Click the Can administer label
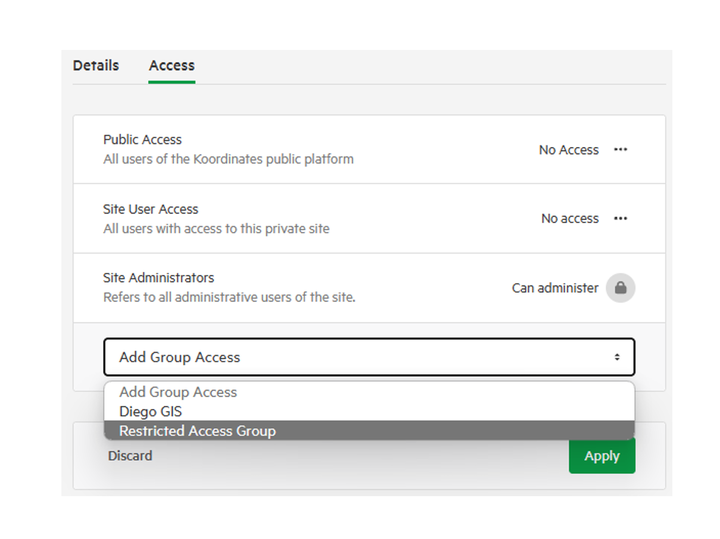720x539 pixels. coord(555,288)
